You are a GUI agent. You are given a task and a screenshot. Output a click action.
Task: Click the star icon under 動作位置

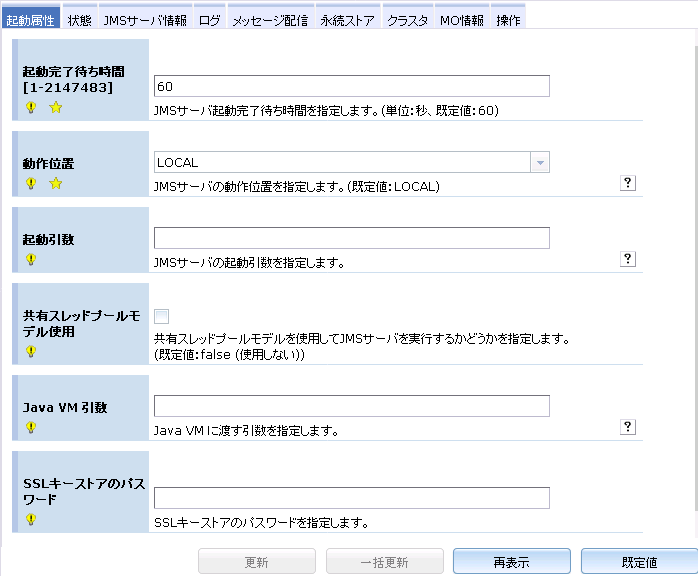pos(55,184)
